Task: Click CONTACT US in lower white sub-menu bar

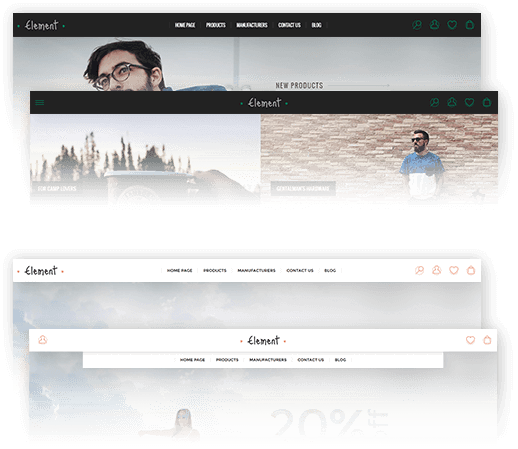Action: pyautogui.click(x=311, y=360)
